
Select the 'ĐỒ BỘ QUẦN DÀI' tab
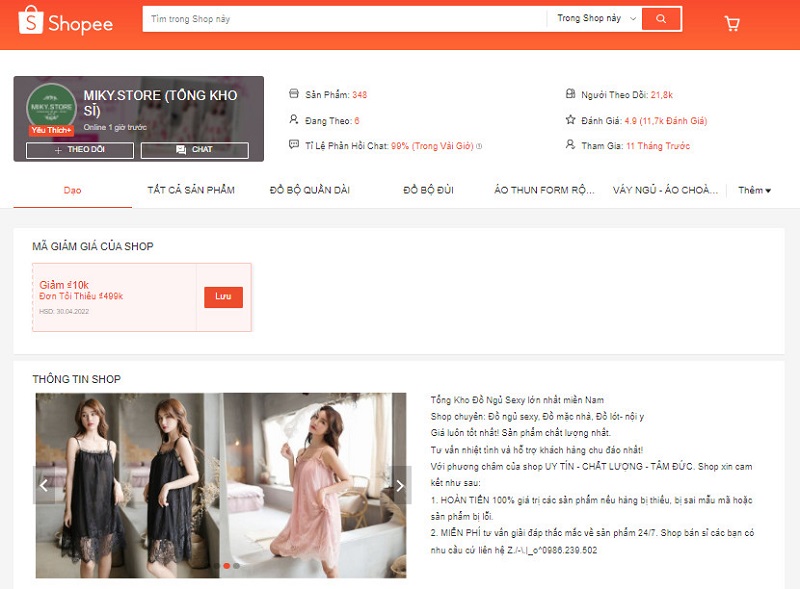click(310, 190)
